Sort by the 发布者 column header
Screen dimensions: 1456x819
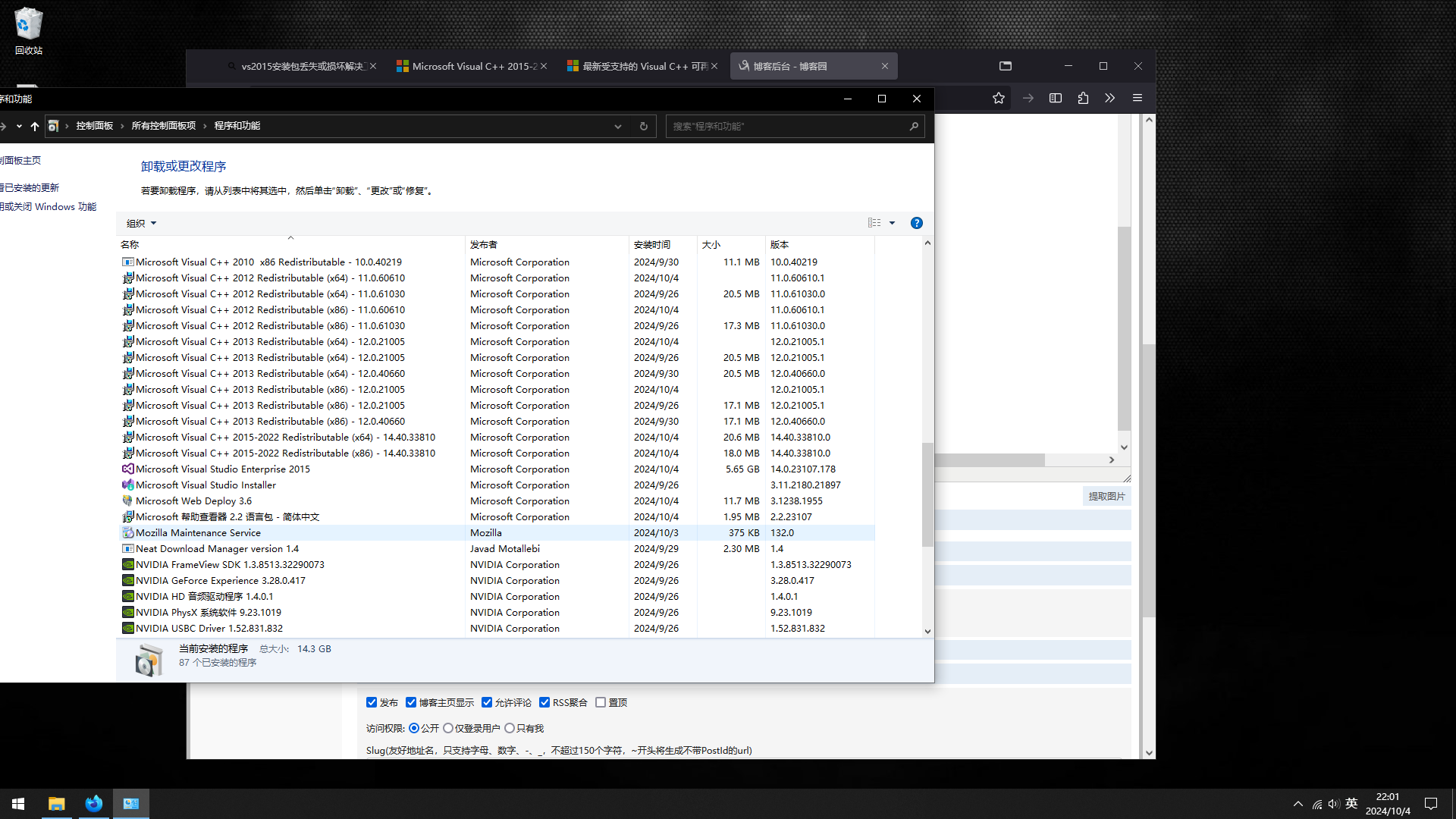pyautogui.click(x=547, y=244)
